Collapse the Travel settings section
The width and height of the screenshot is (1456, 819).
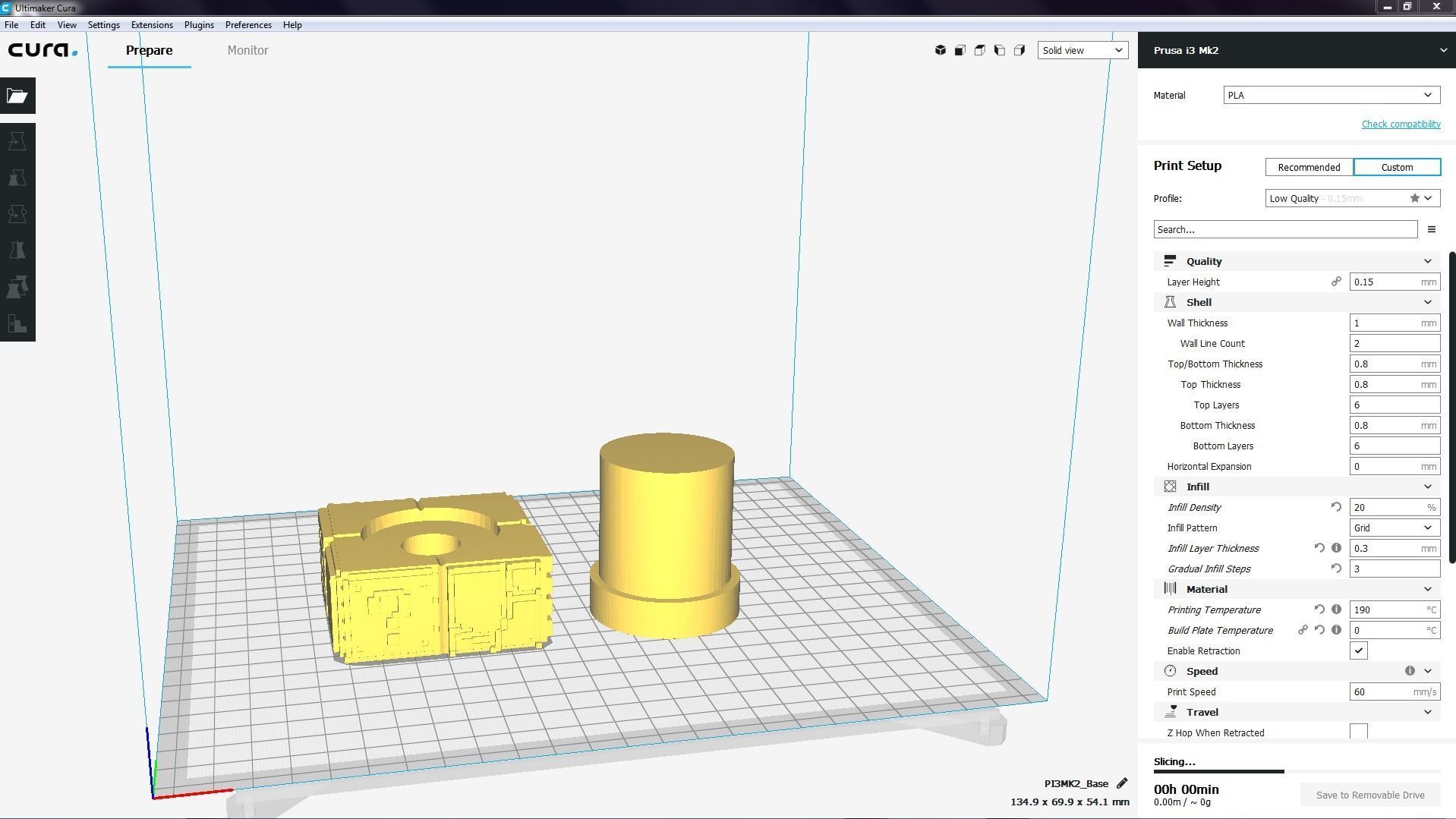point(1297,712)
